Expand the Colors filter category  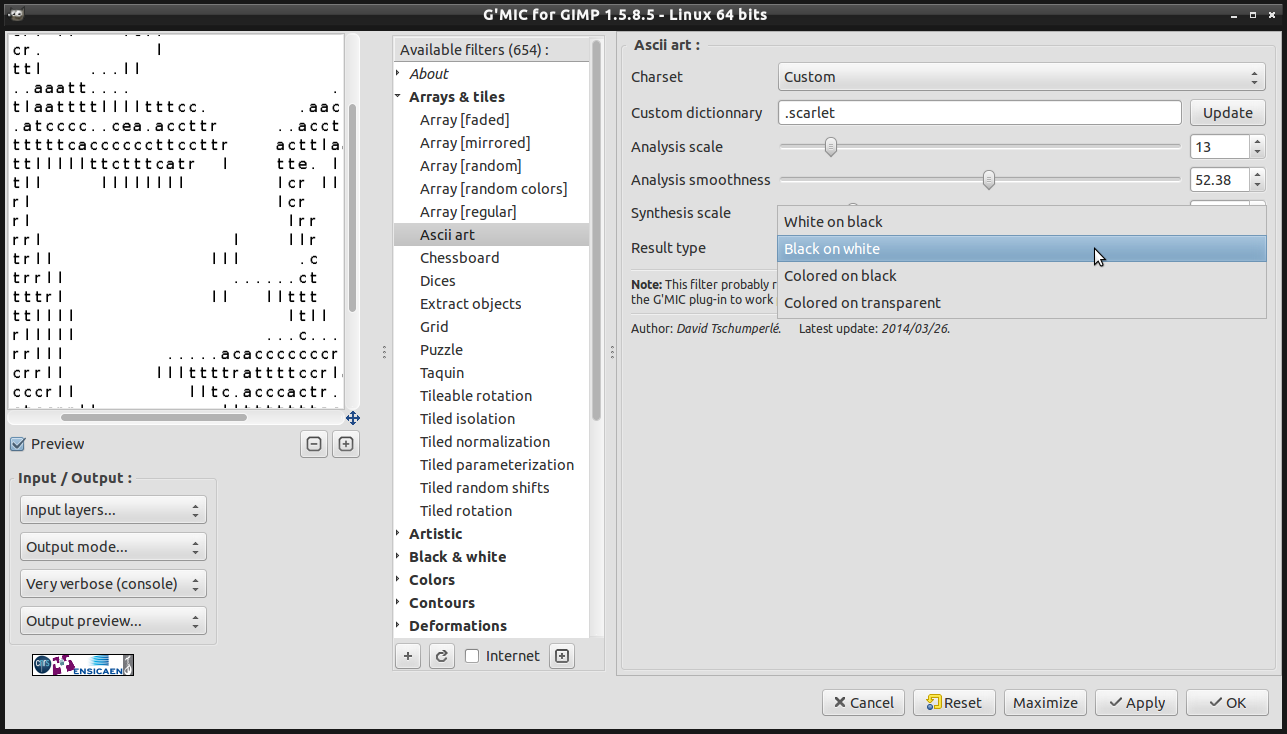click(398, 580)
